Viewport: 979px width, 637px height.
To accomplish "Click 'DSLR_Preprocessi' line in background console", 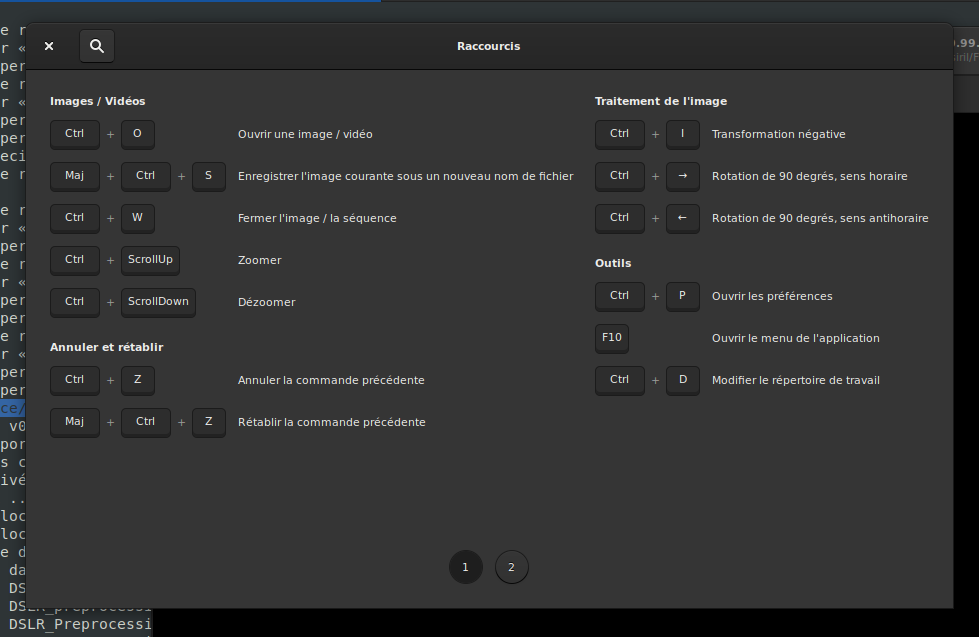I will tap(80, 624).
